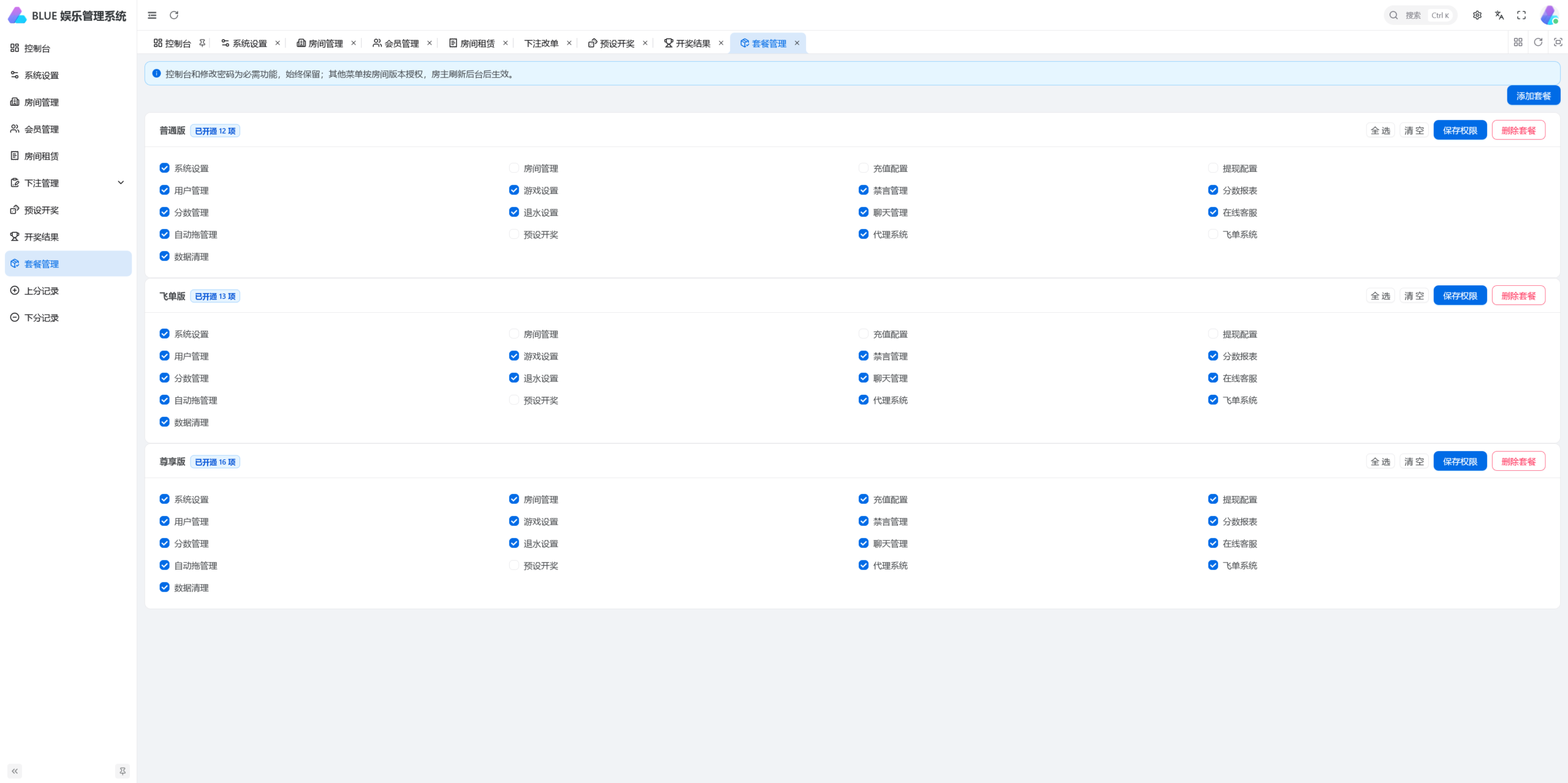Uncheck 数据清理 in the 普通版 package
The image size is (1568, 783).
coord(164,257)
